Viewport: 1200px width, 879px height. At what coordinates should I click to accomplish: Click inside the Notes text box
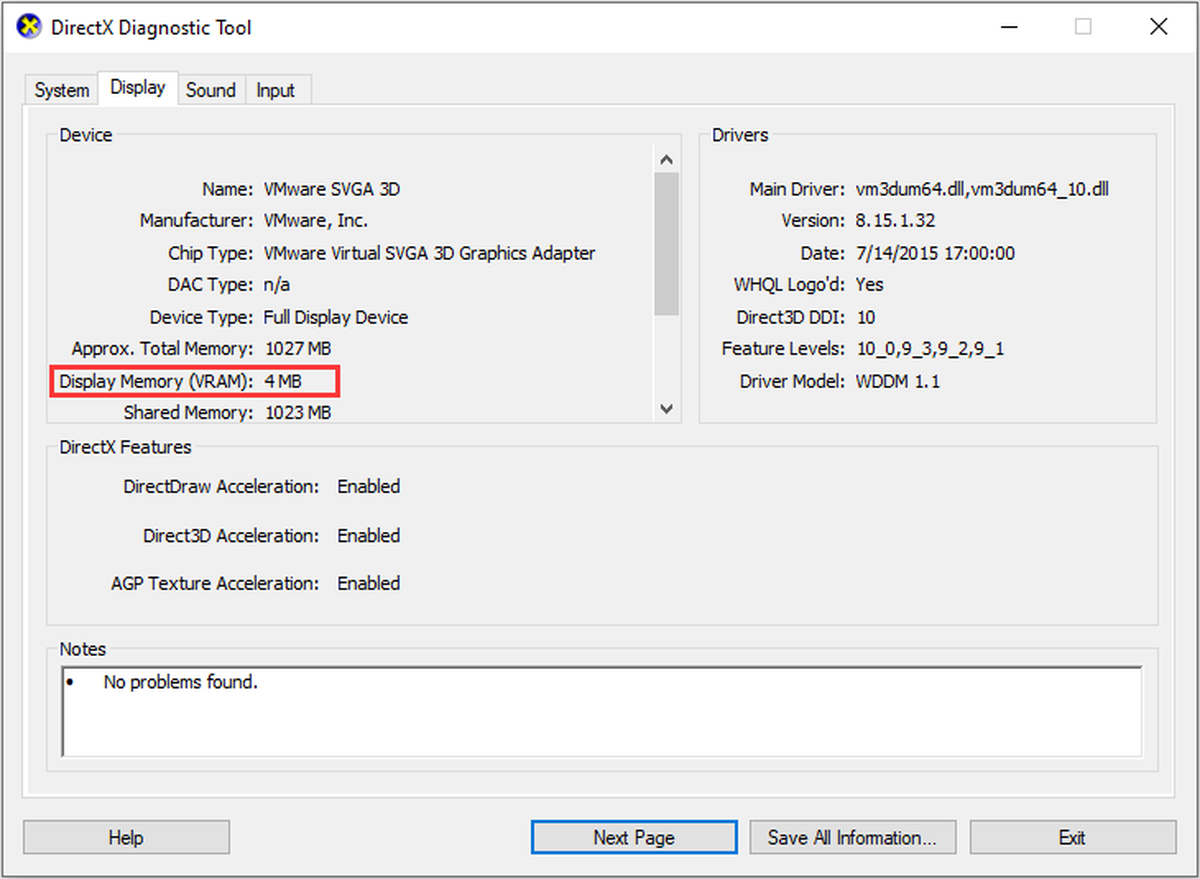tap(602, 711)
